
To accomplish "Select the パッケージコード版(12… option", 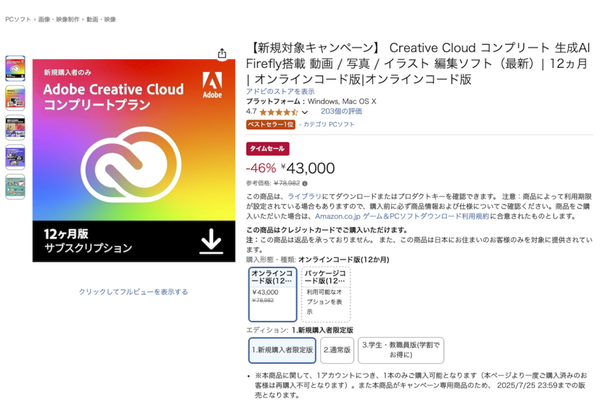I will (326, 294).
